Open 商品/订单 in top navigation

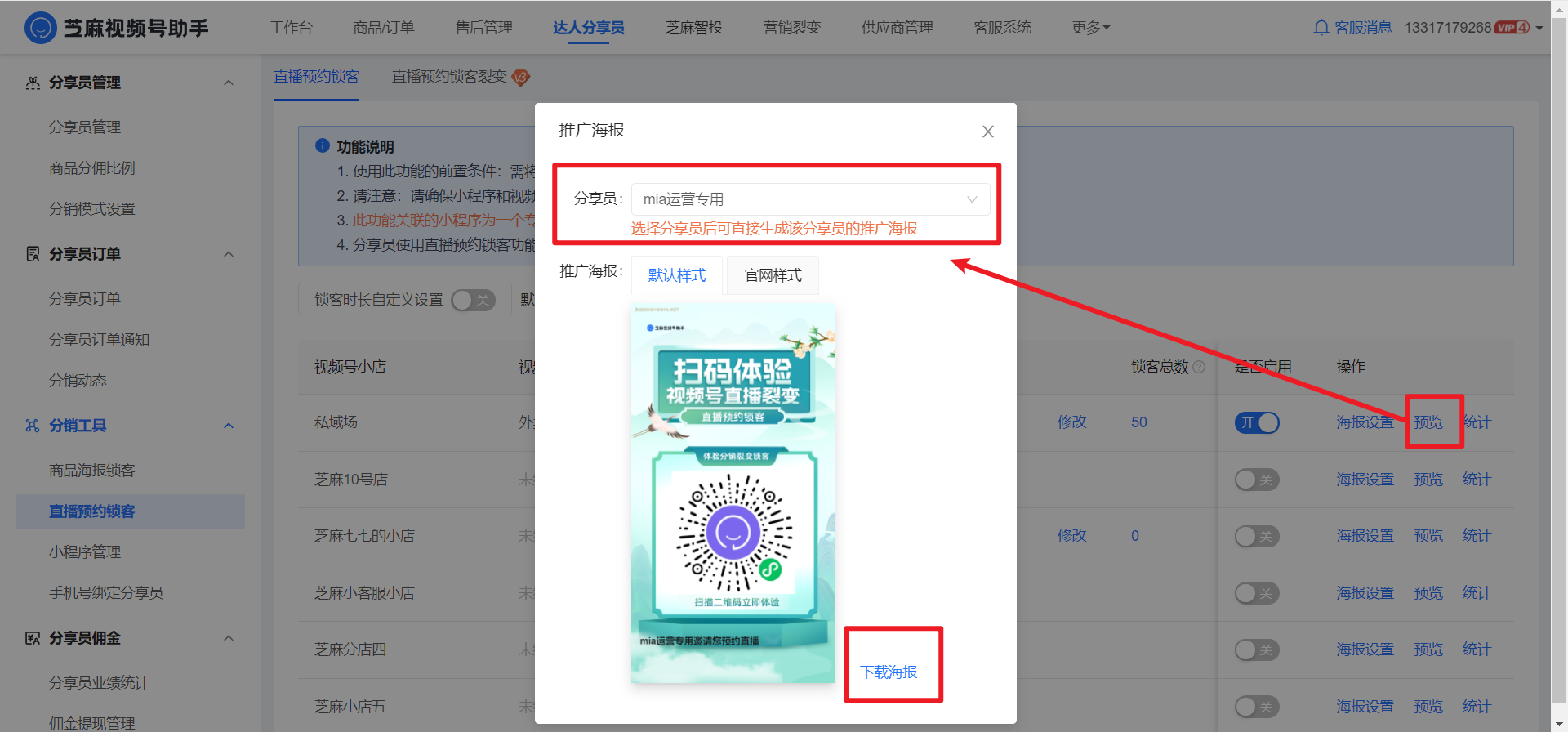click(384, 28)
